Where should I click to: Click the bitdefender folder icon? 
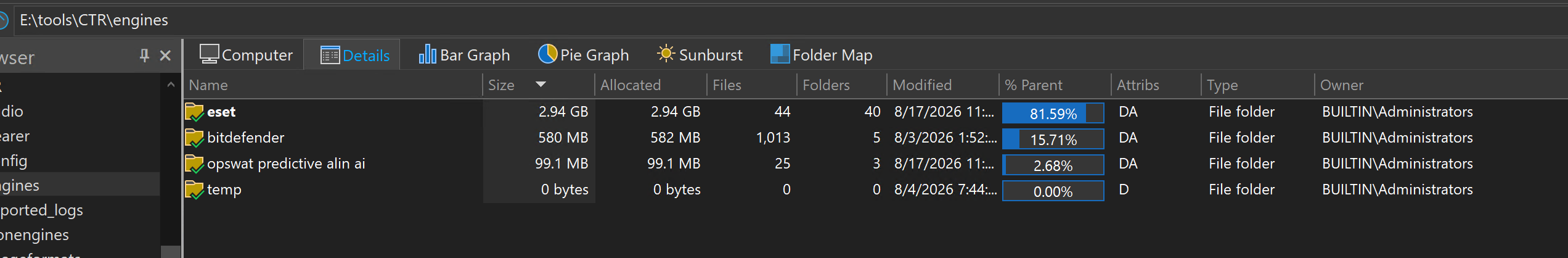(x=194, y=138)
